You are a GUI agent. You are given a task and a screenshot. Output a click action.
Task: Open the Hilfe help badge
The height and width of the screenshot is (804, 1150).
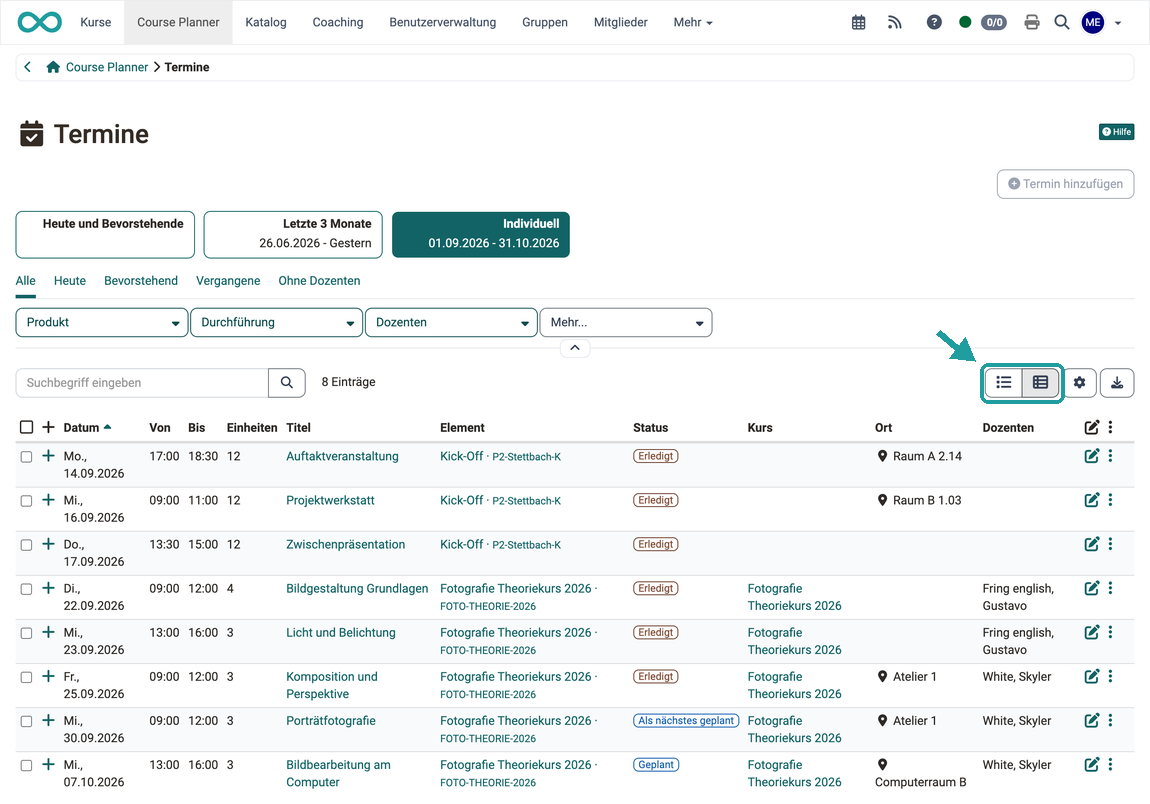[1116, 132]
